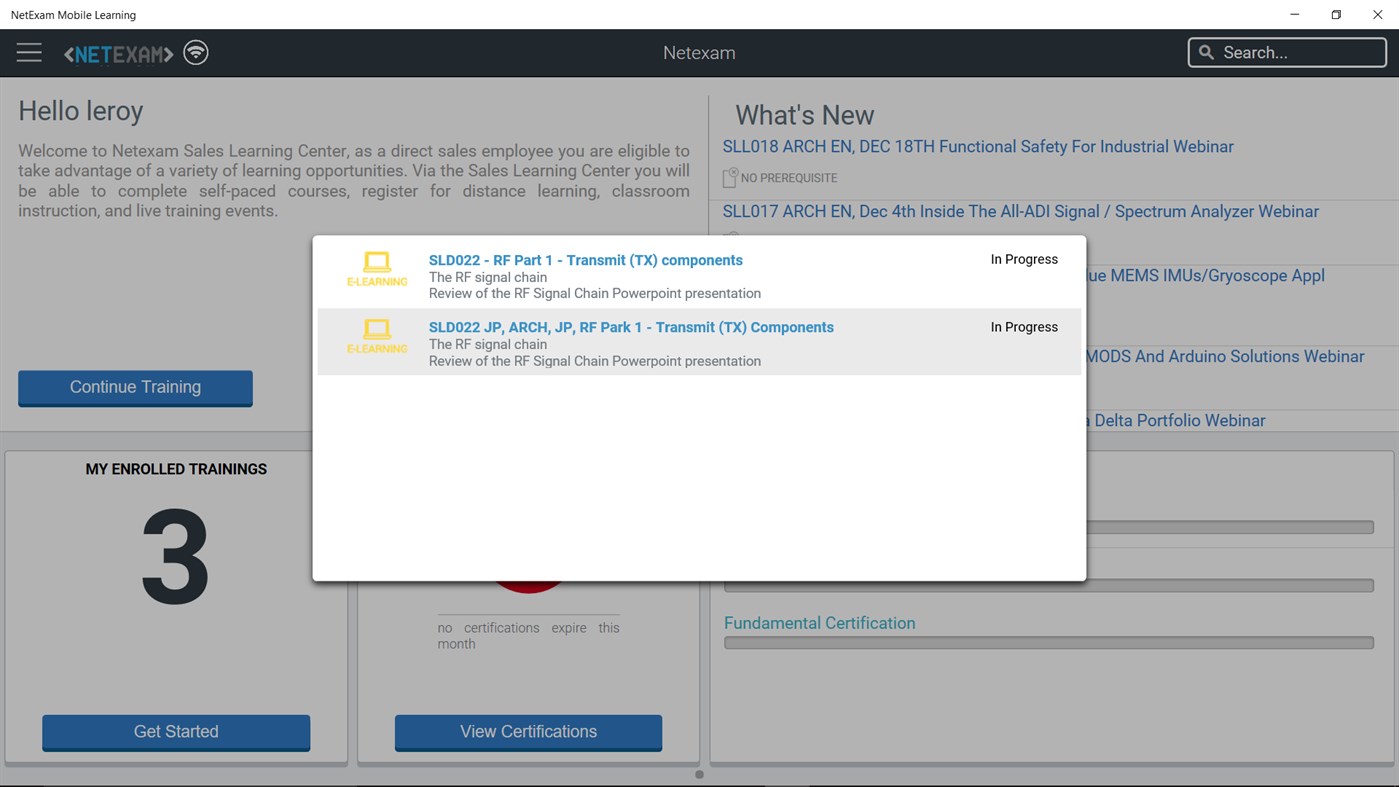
Task: Open SLD022 - RF Part 1 - Transmit (TX) components
Action: pyautogui.click(x=586, y=260)
